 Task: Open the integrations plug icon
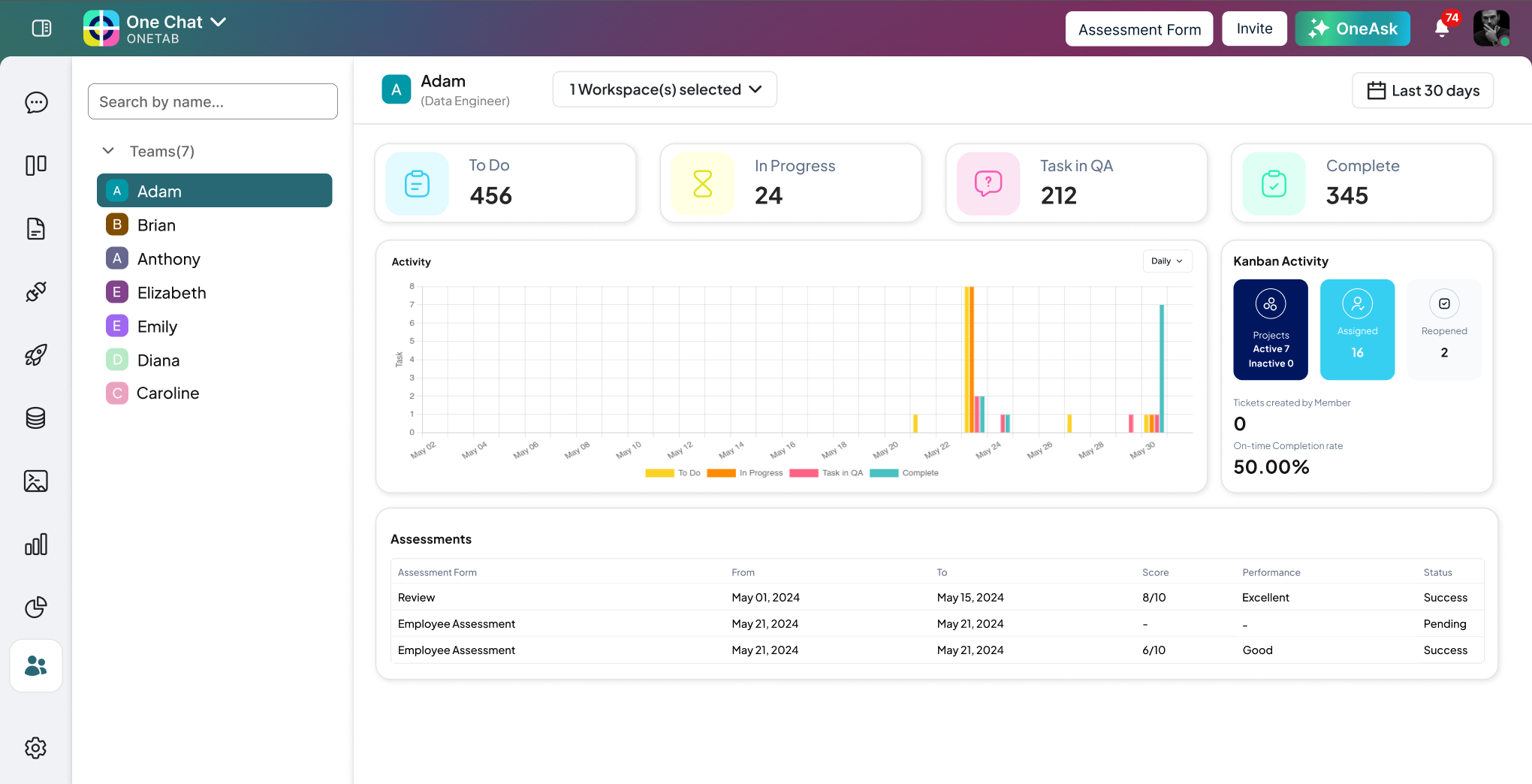35,292
